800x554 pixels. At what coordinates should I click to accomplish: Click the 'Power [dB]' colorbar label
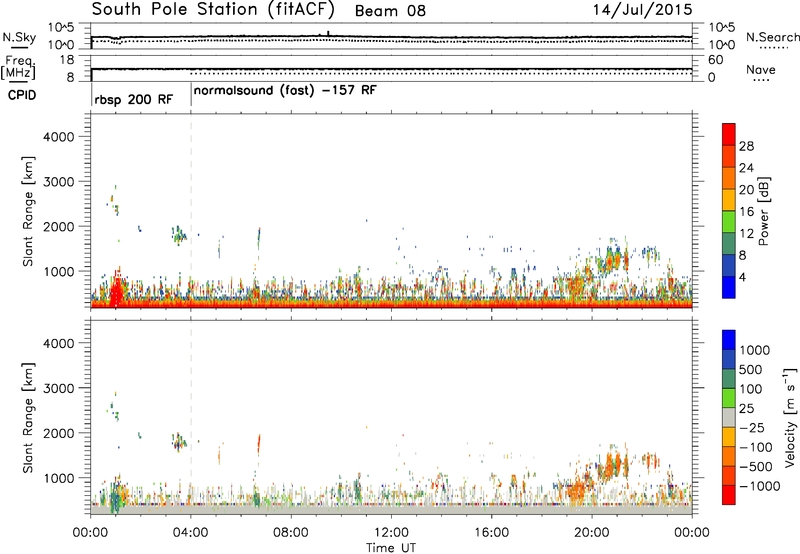tap(764, 211)
